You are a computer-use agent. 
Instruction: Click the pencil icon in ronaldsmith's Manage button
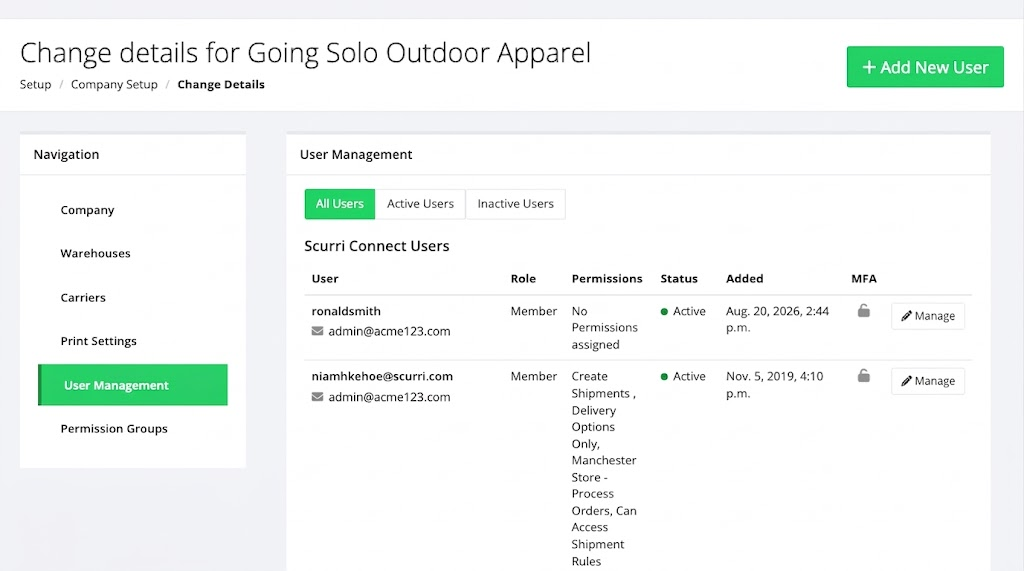point(906,316)
